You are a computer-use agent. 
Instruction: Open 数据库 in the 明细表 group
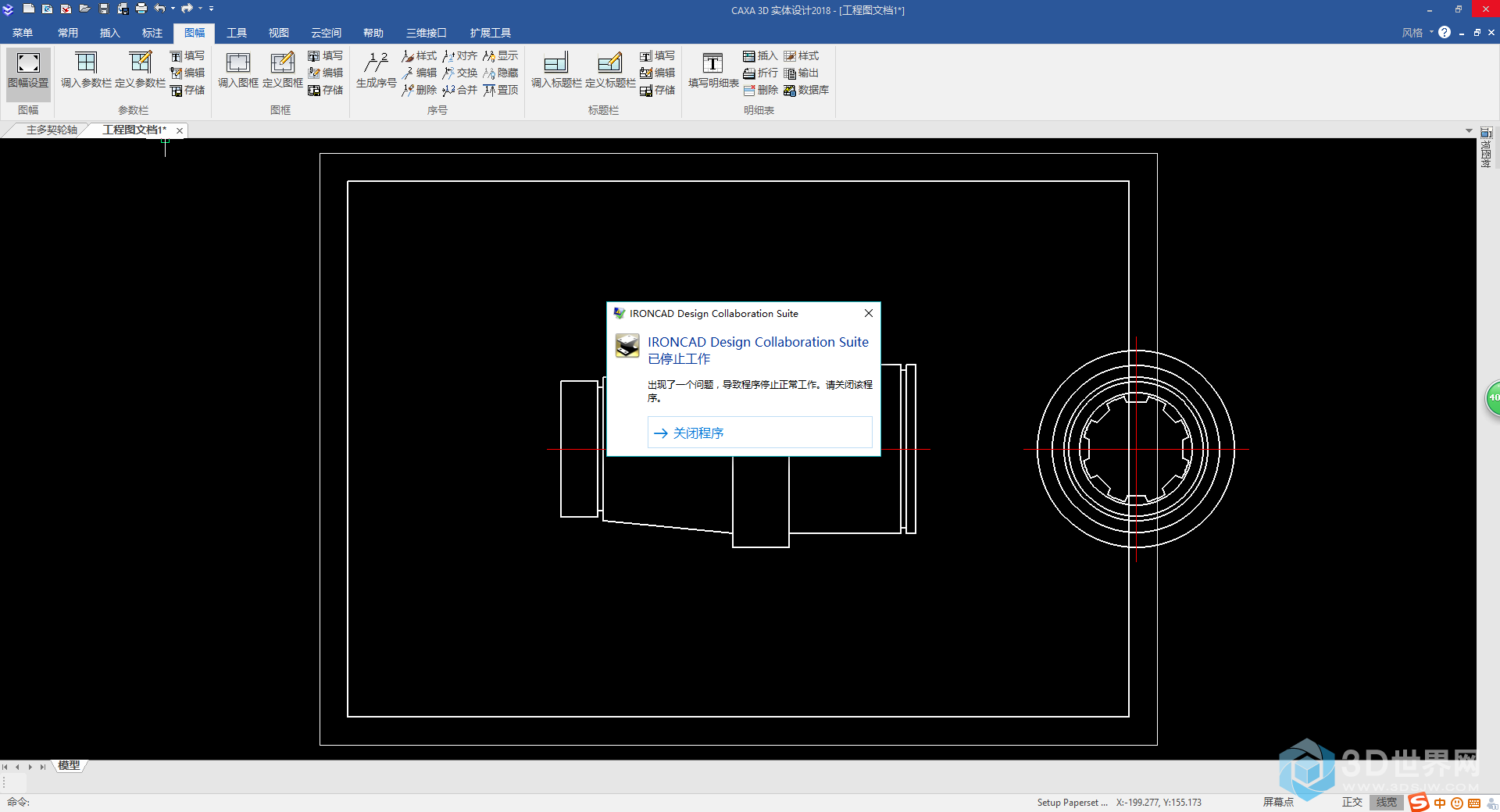(806, 91)
